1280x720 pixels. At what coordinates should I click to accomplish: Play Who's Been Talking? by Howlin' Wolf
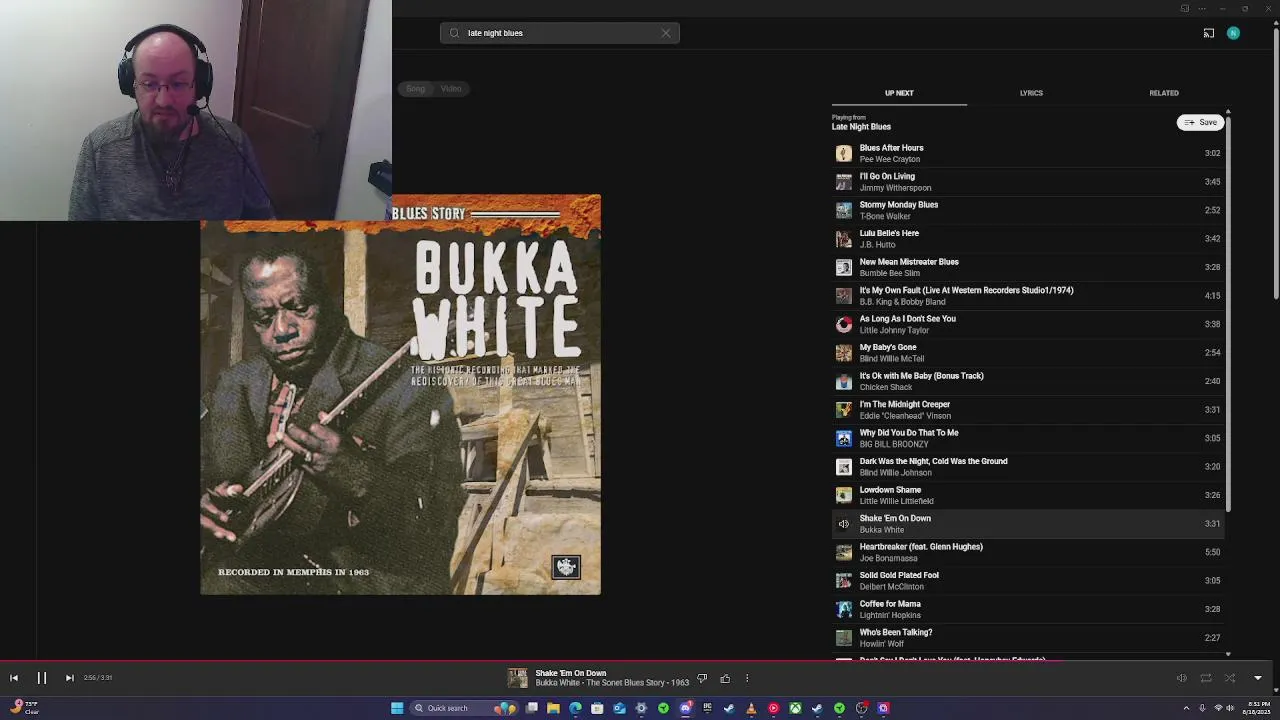pos(1028,638)
